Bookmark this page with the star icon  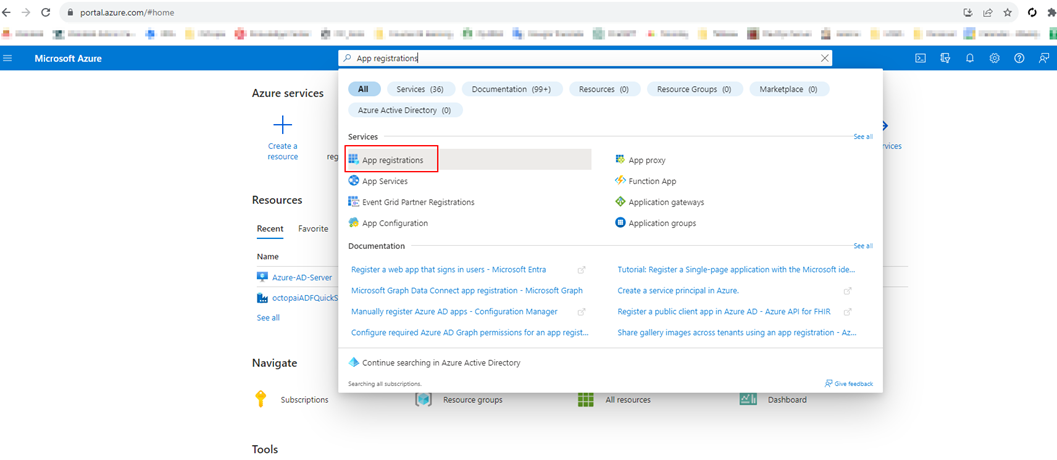click(1007, 12)
